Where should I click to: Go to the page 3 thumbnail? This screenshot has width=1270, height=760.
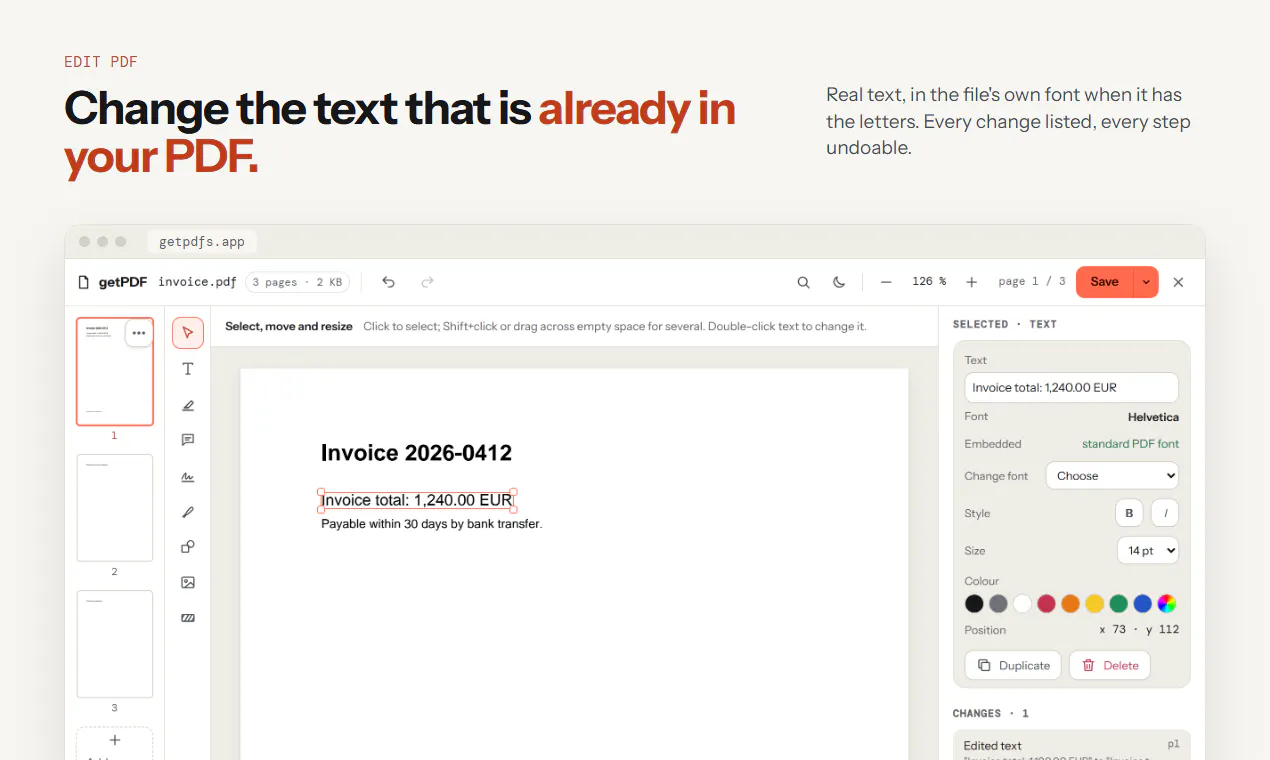tap(115, 644)
